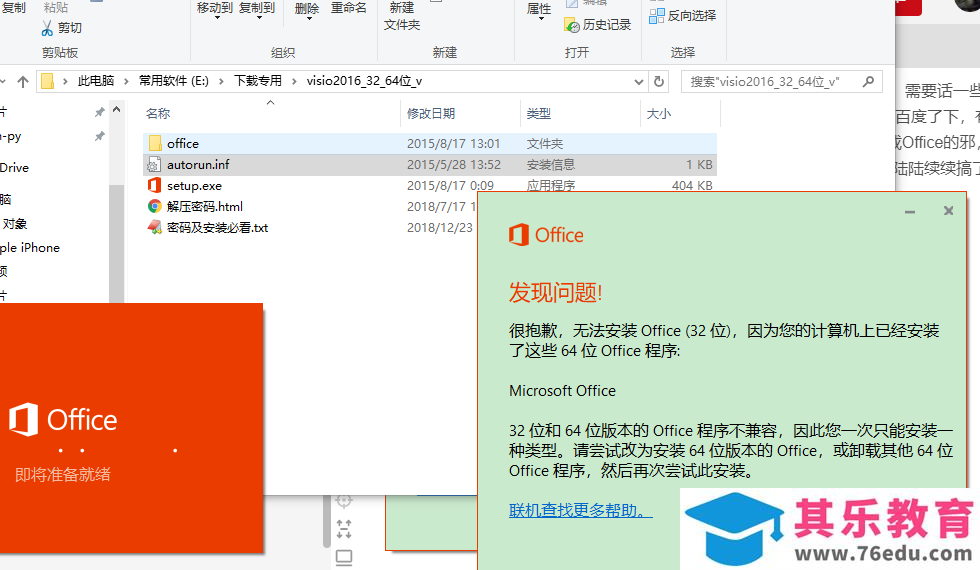Image resolution: width=980 pixels, height=570 pixels.
Task: Click the file name 密码及安装必看.txt
Action: pyautogui.click(x=218, y=228)
